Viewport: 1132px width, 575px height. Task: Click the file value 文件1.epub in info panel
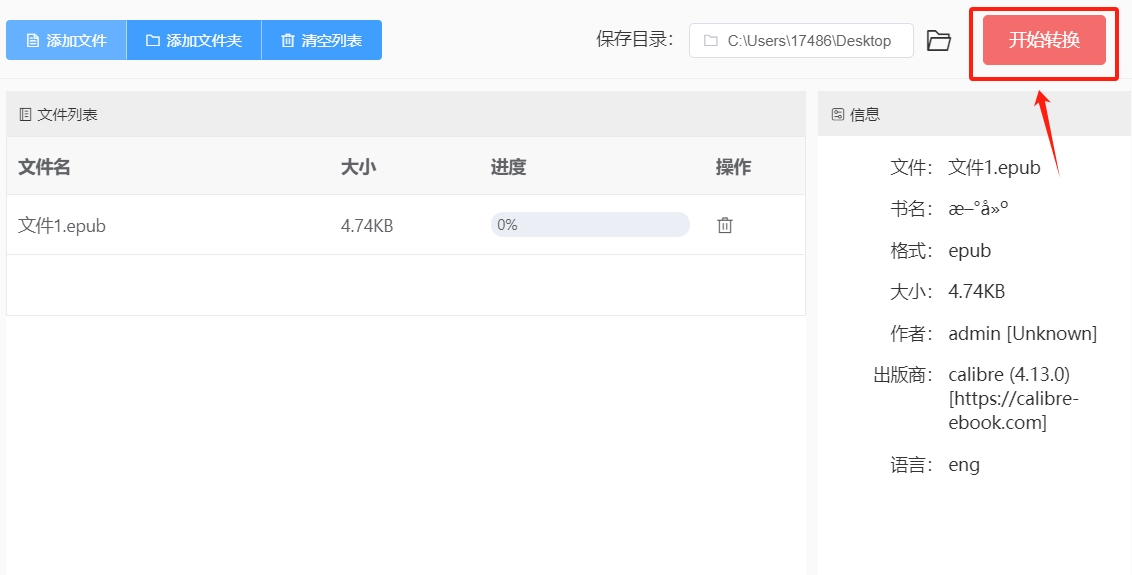[994, 168]
